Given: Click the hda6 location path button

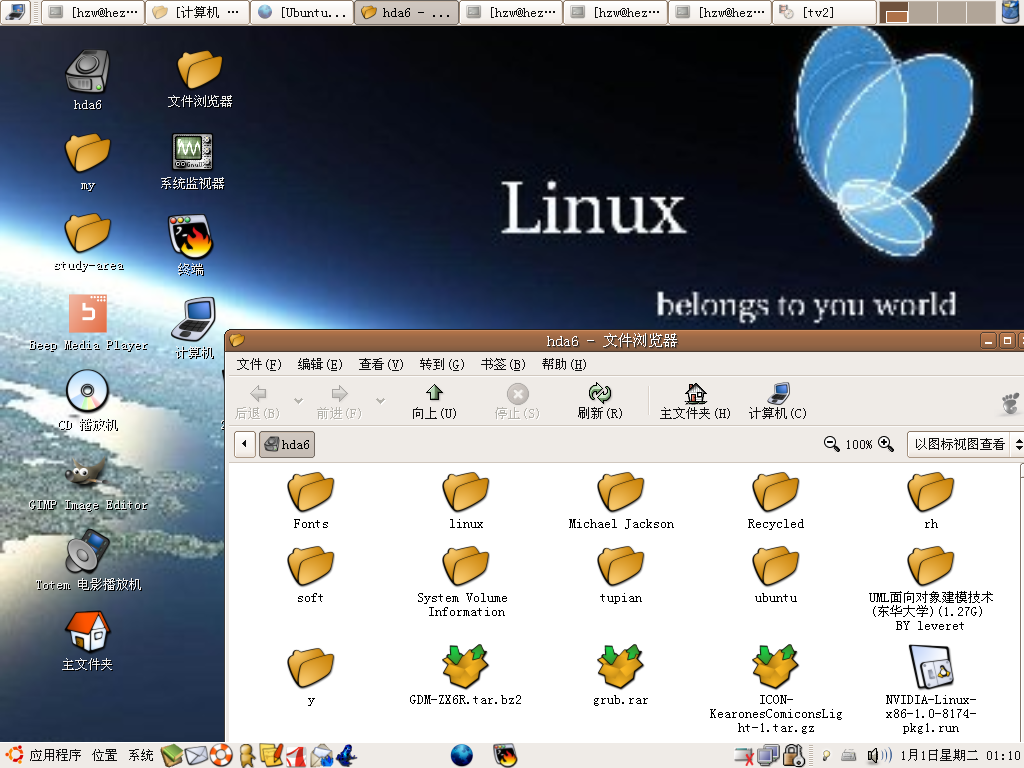Looking at the screenshot, I should [287, 444].
